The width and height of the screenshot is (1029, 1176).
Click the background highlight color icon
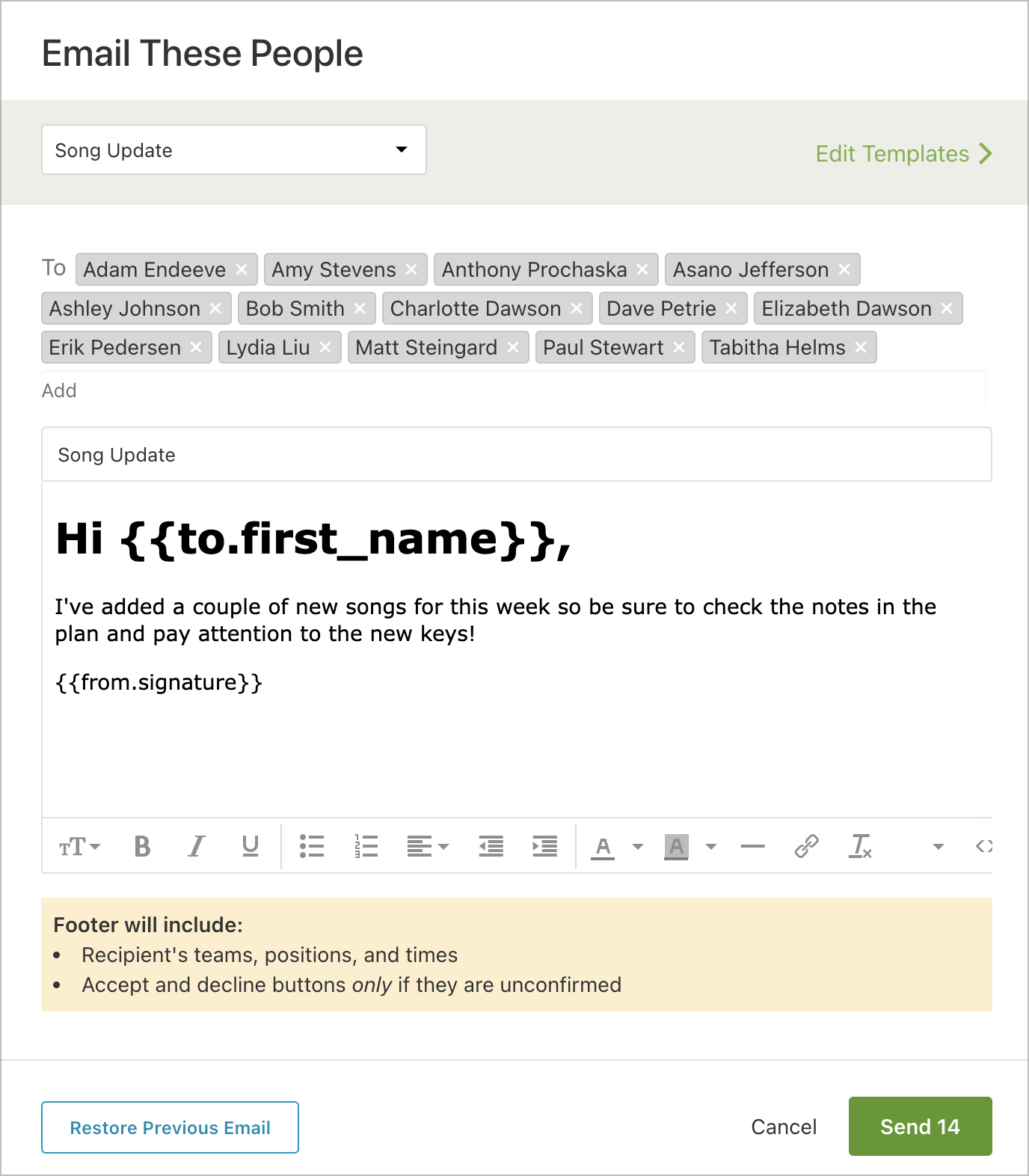coord(676,847)
